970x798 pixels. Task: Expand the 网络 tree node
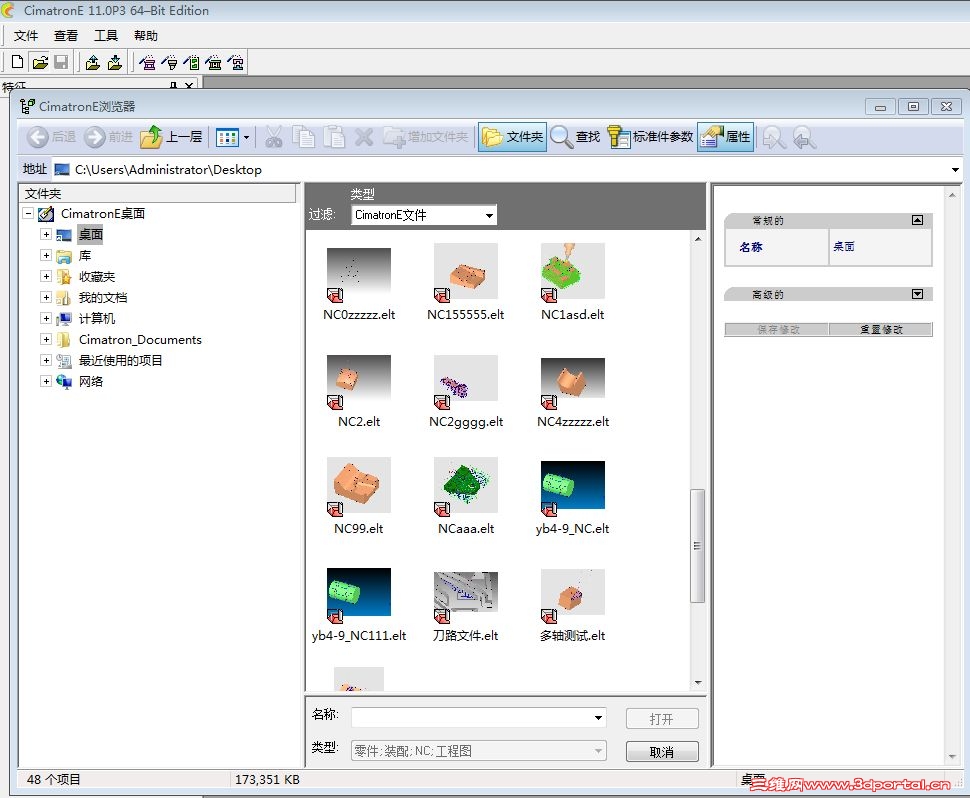point(46,381)
